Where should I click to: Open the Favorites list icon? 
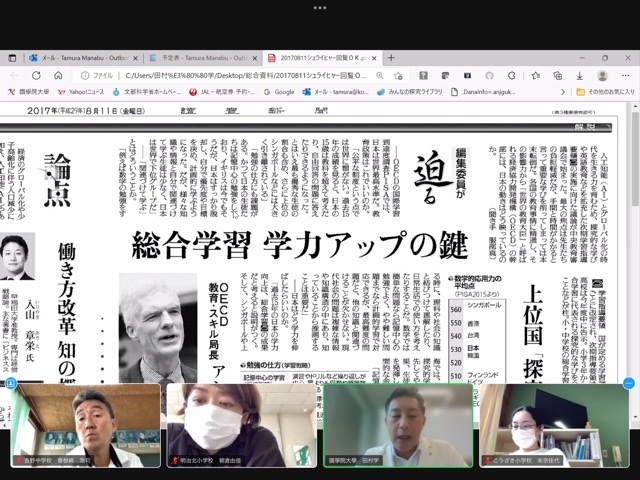coord(536,76)
